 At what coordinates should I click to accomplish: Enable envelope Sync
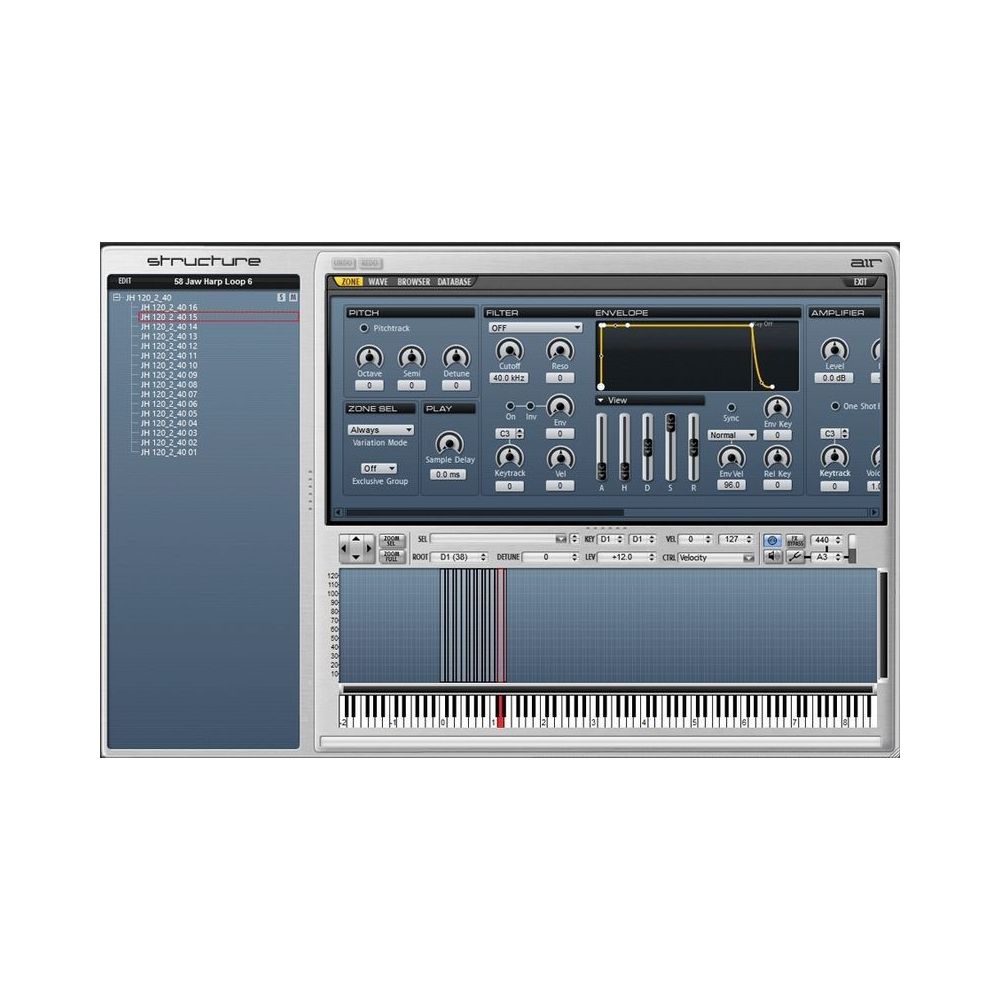[730, 406]
